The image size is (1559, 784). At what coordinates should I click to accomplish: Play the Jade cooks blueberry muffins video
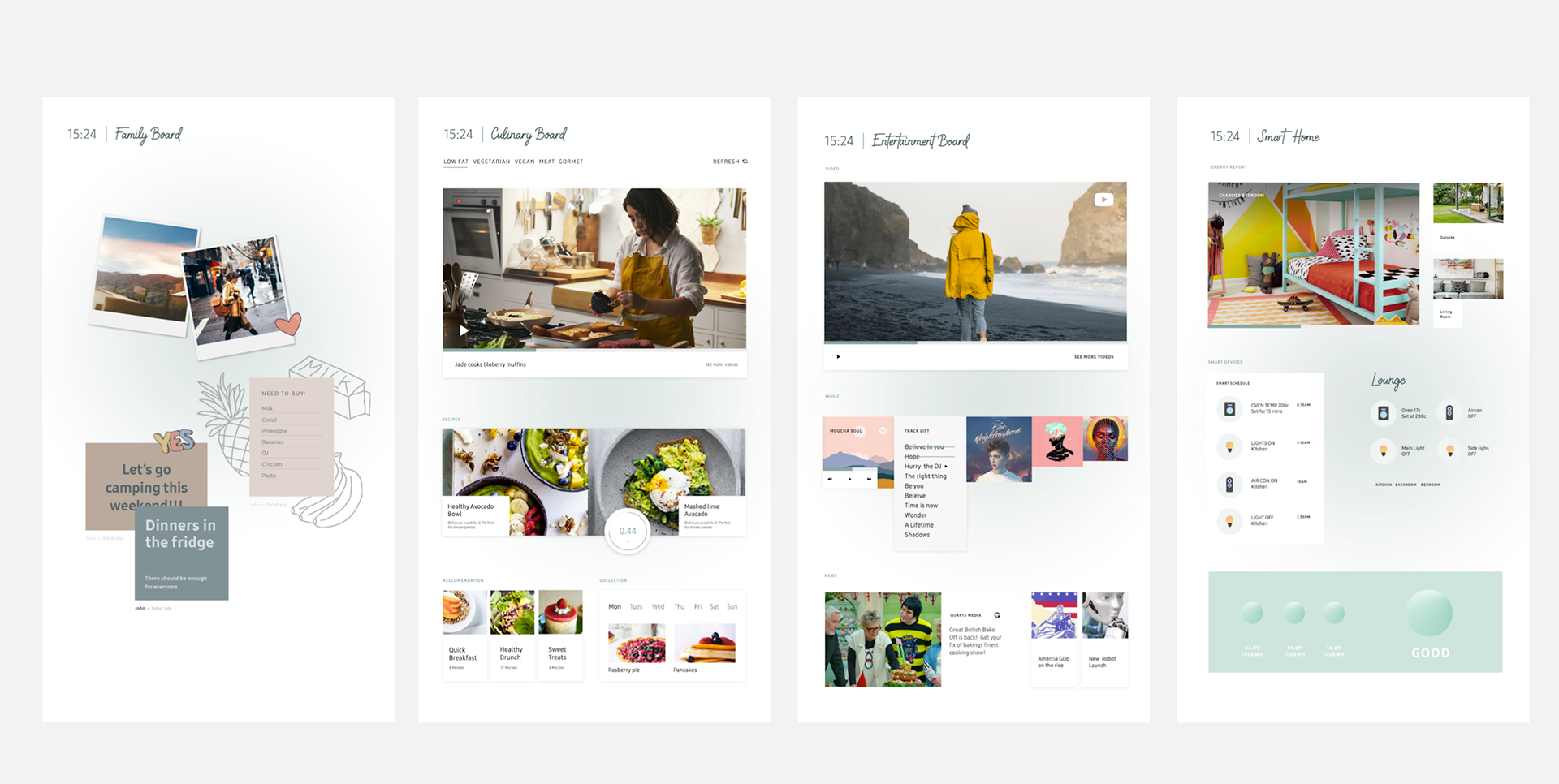coord(464,330)
